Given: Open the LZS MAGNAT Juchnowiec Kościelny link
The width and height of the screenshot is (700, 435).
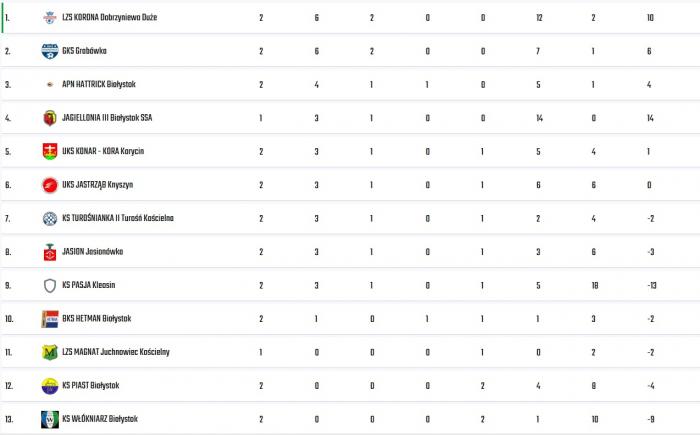Looking at the screenshot, I should [x=116, y=352].
